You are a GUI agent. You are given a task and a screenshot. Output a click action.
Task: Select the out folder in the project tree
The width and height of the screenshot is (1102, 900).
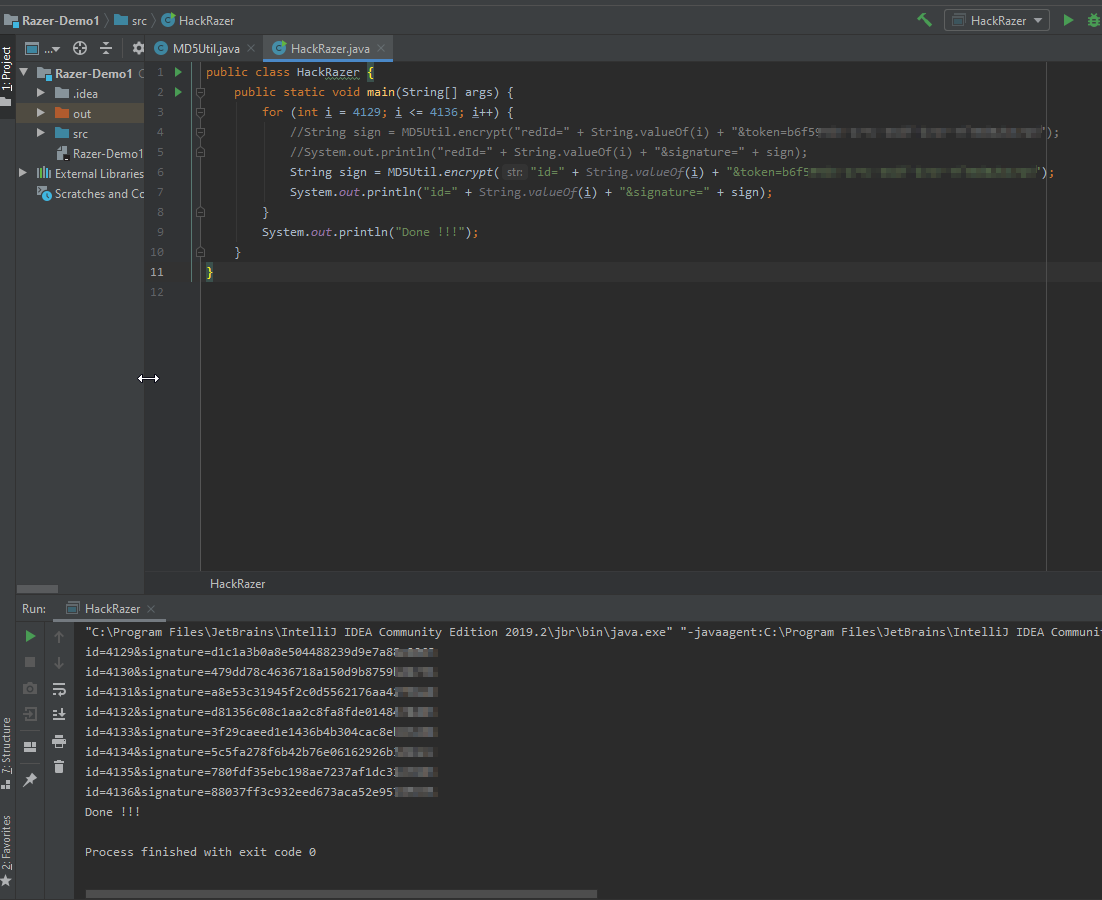[x=82, y=113]
